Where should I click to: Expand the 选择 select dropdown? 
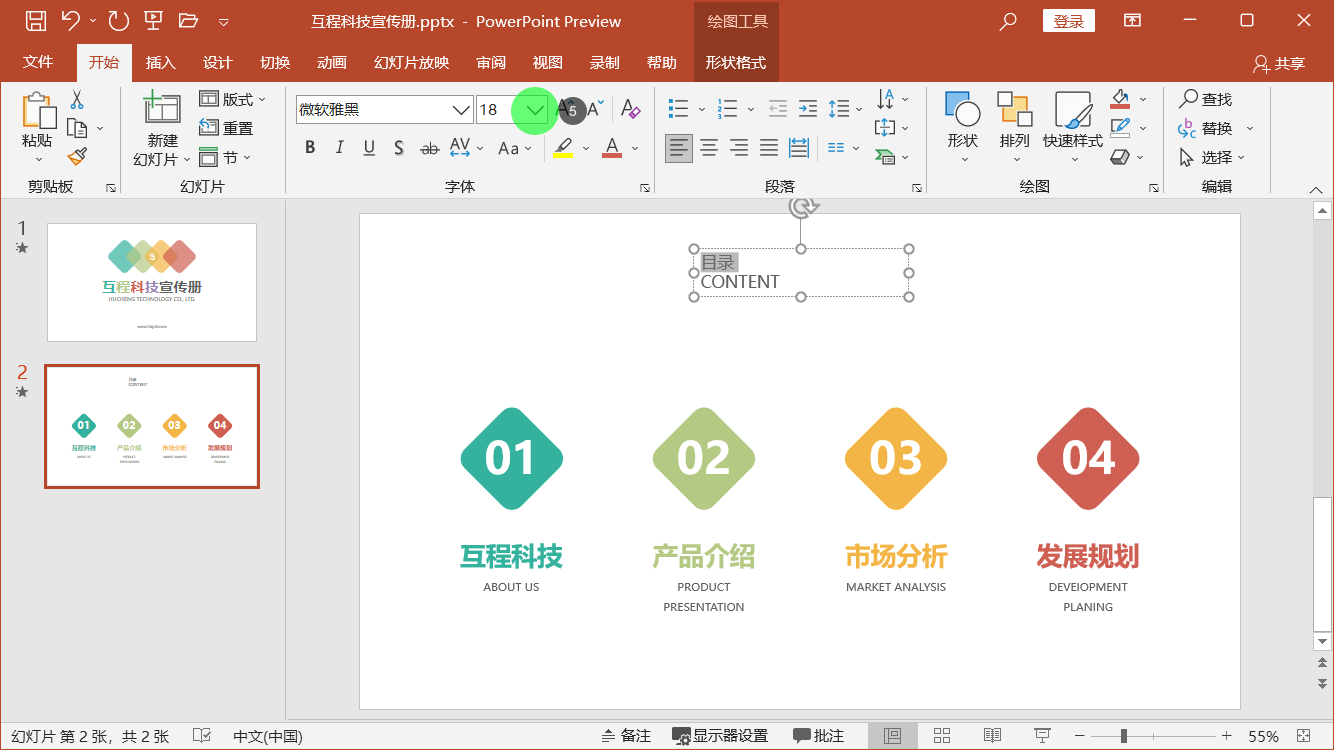[x=1241, y=157]
